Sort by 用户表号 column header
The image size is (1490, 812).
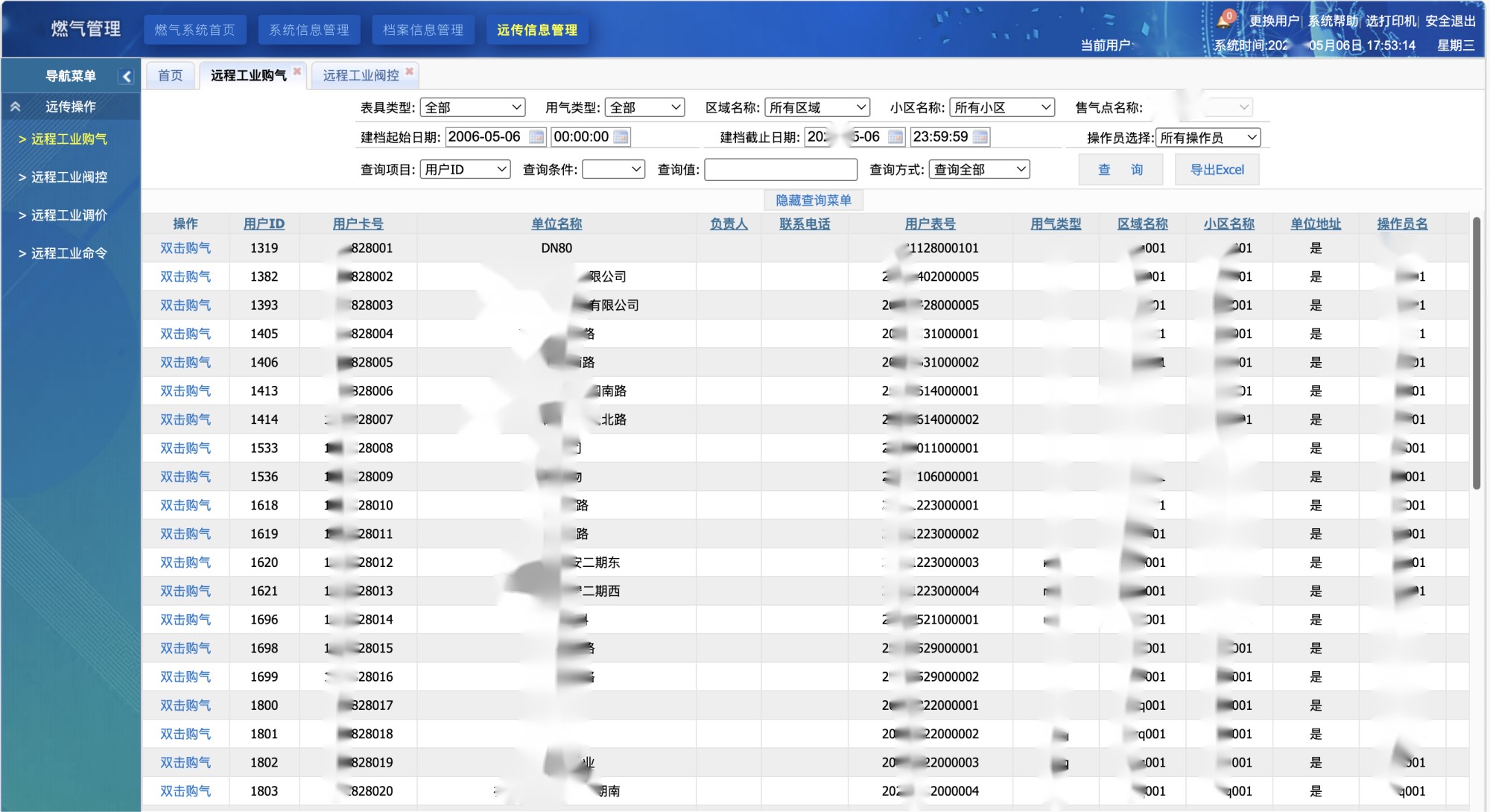931,223
